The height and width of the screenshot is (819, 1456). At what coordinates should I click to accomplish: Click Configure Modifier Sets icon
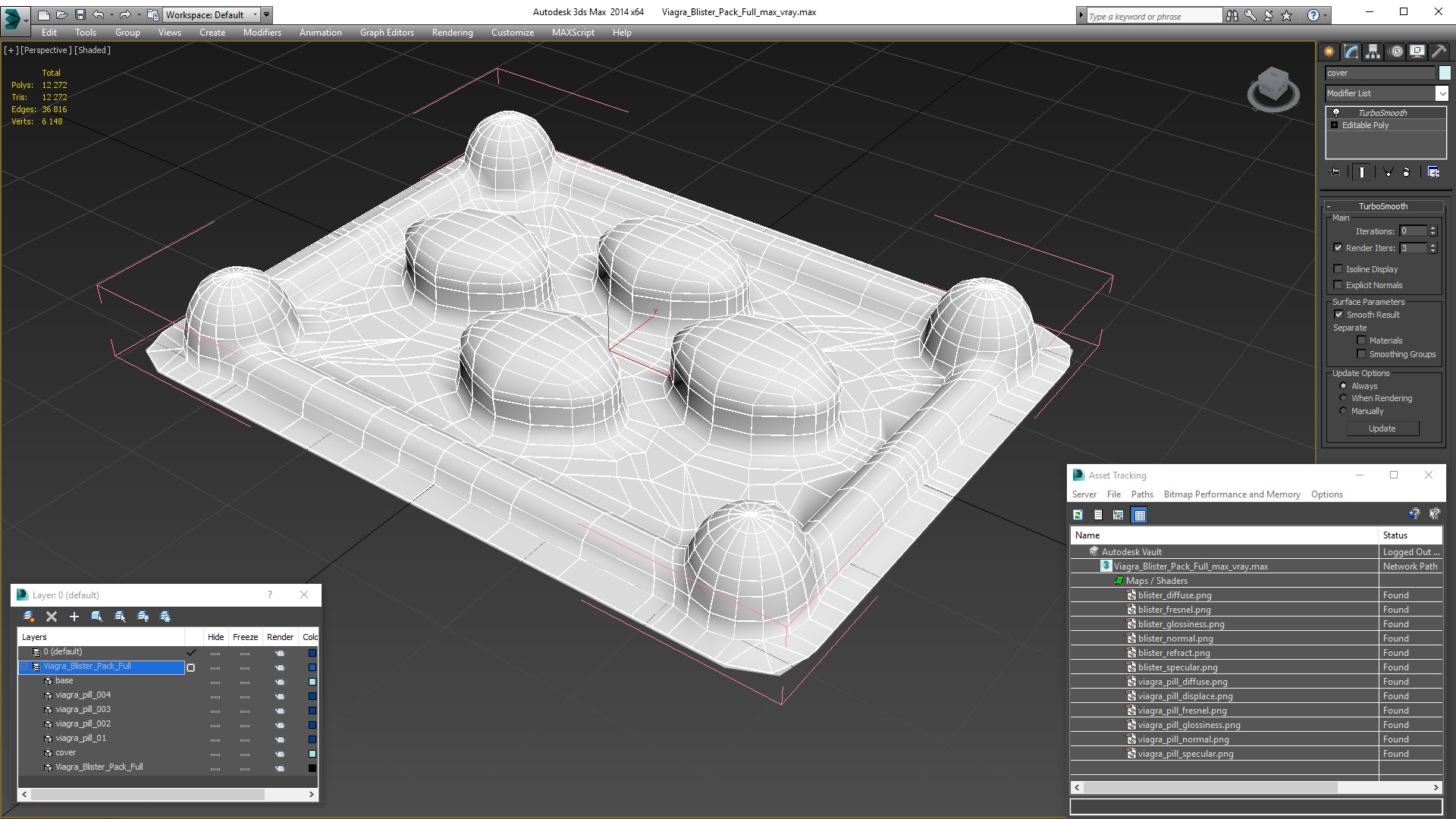[x=1433, y=172]
